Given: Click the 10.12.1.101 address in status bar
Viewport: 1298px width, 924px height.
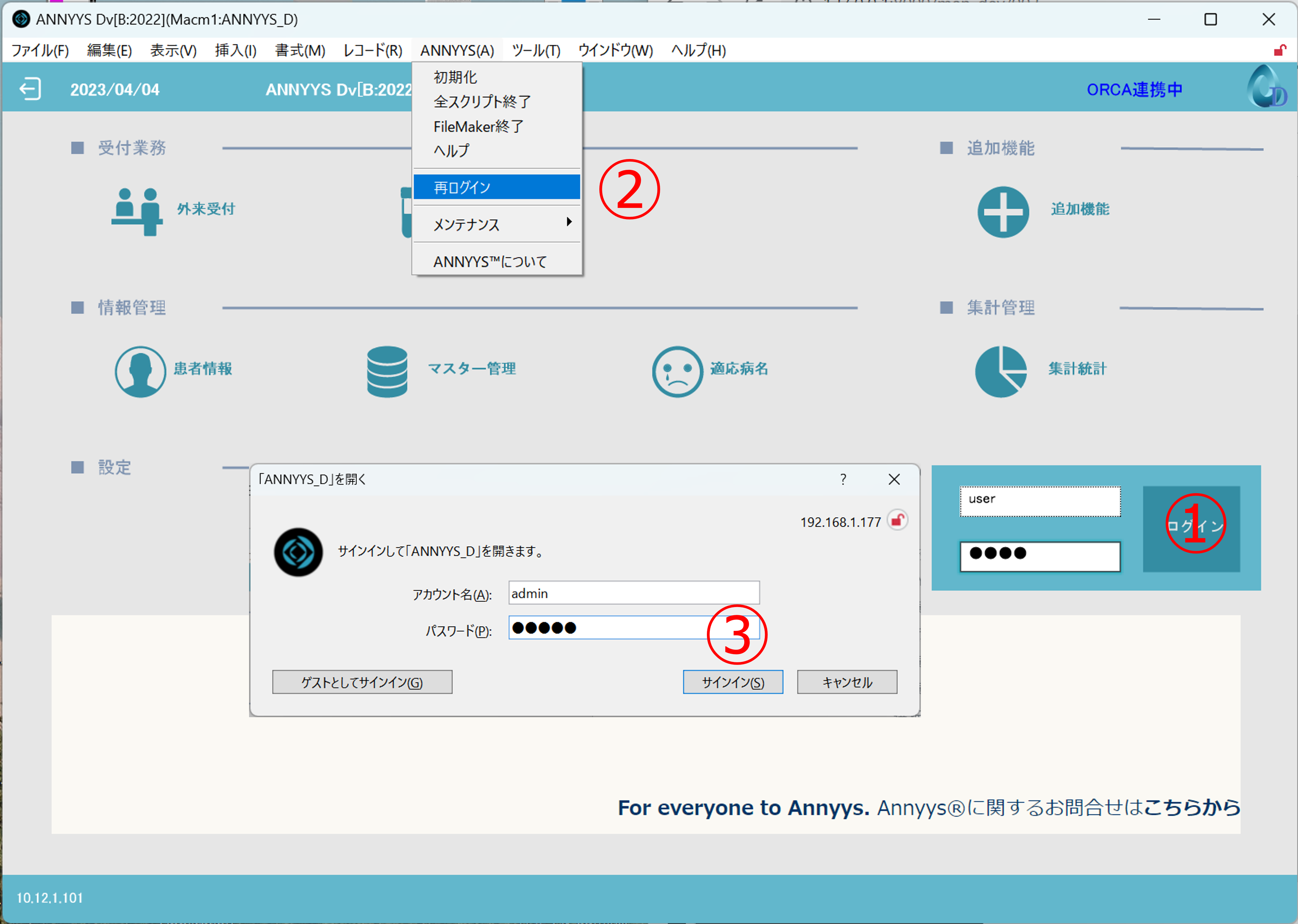Looking at the screenshot, I should pyautogui.click(x=50, y=898).
